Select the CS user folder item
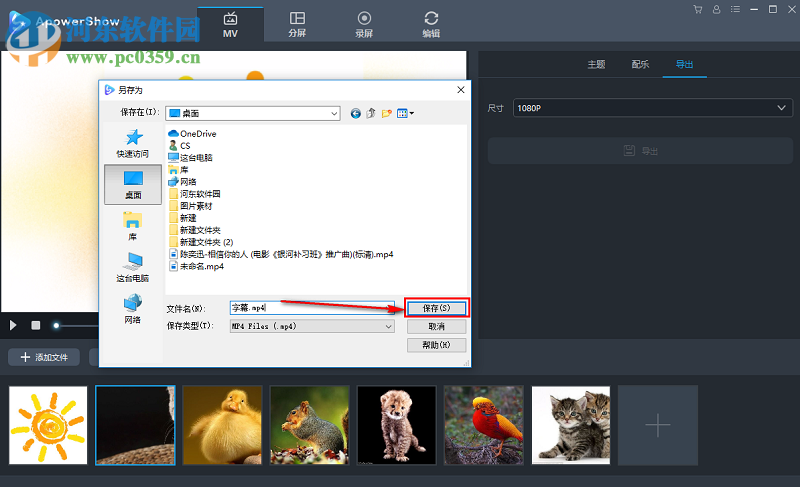800x487 pixels. tap(180, 146)
